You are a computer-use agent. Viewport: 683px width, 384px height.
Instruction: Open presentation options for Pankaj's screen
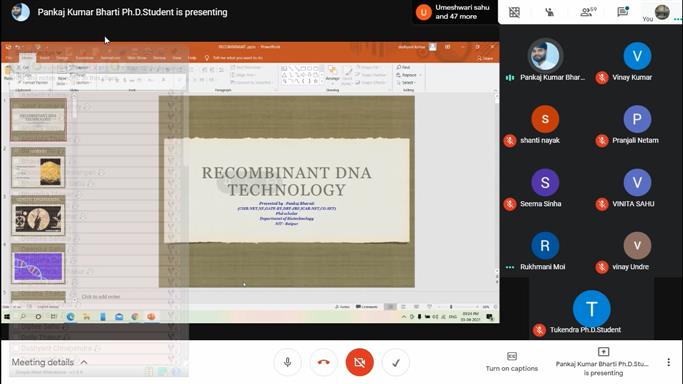pos(603,362)
